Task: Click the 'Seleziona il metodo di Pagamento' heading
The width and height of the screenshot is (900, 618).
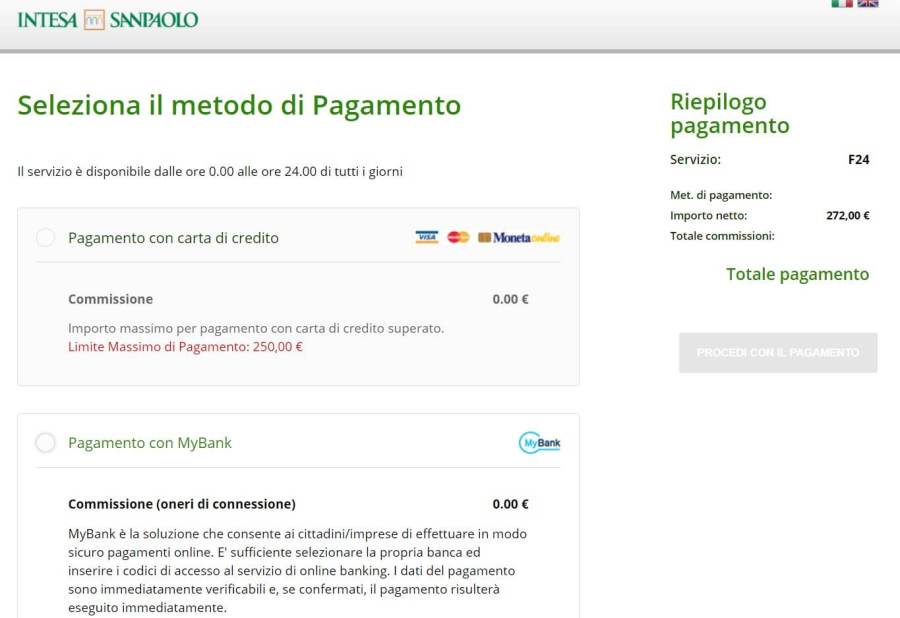Action: tap(239, 105)
